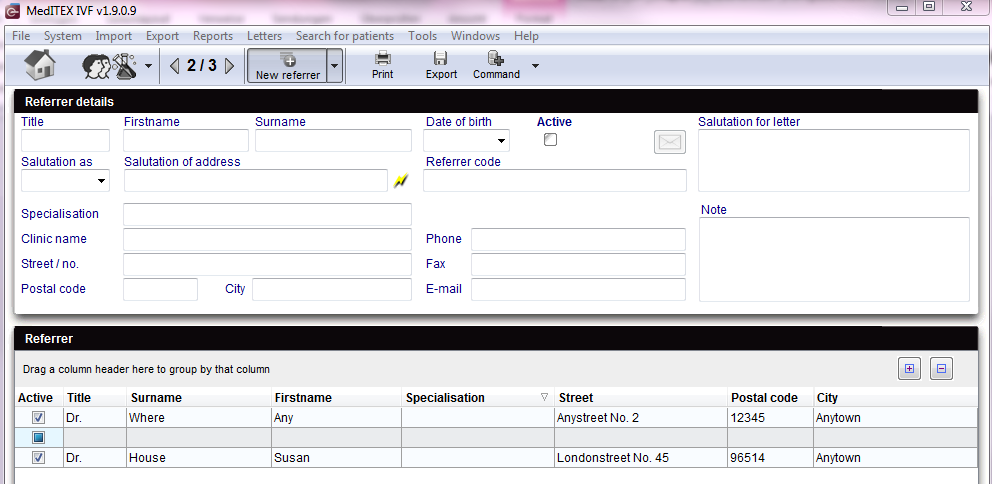Select the 'Anystreet No. 2' cell
This screenshot has width=992, height=484.
(641, 418)
